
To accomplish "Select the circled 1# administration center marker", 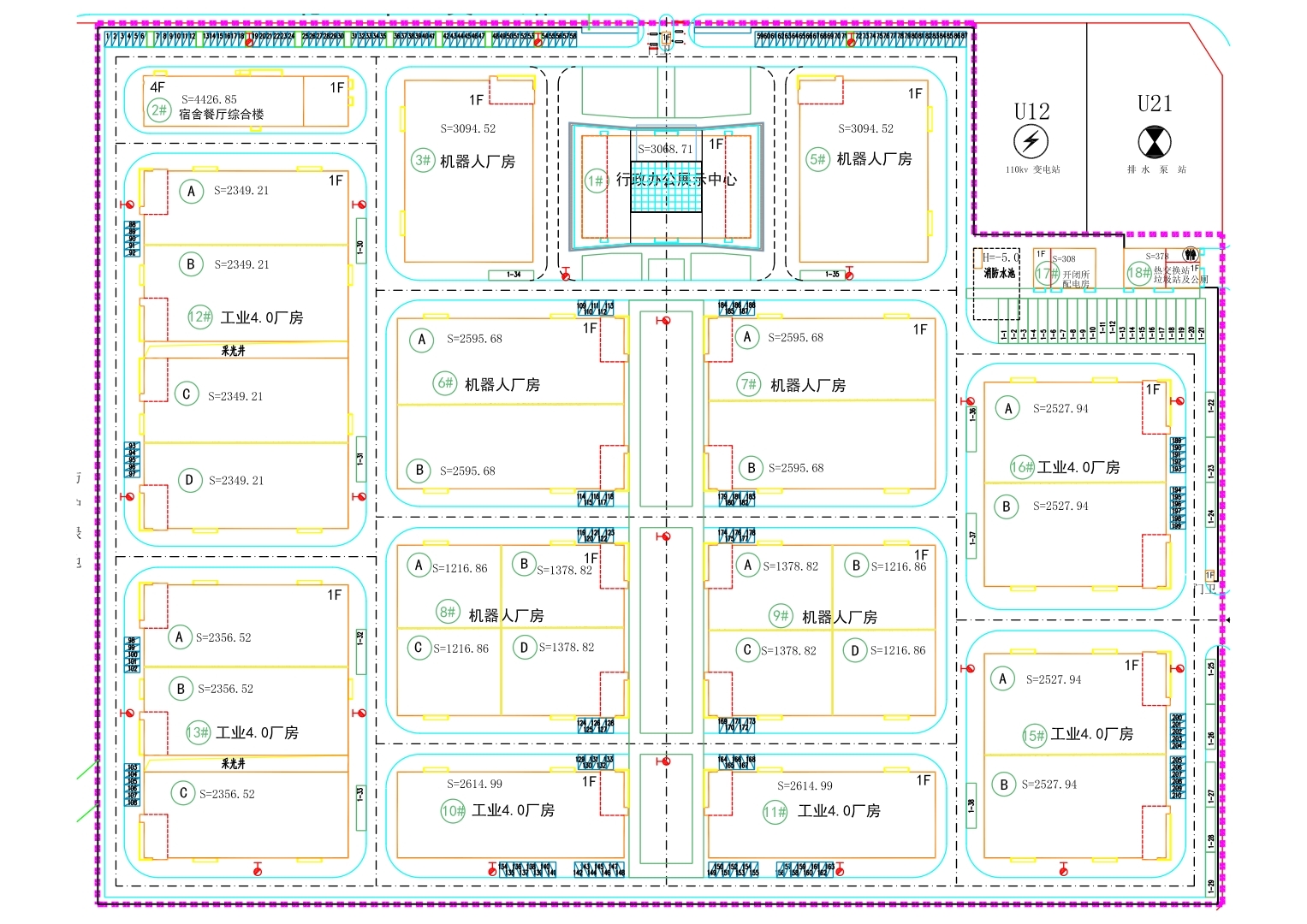I will point(596,180).
